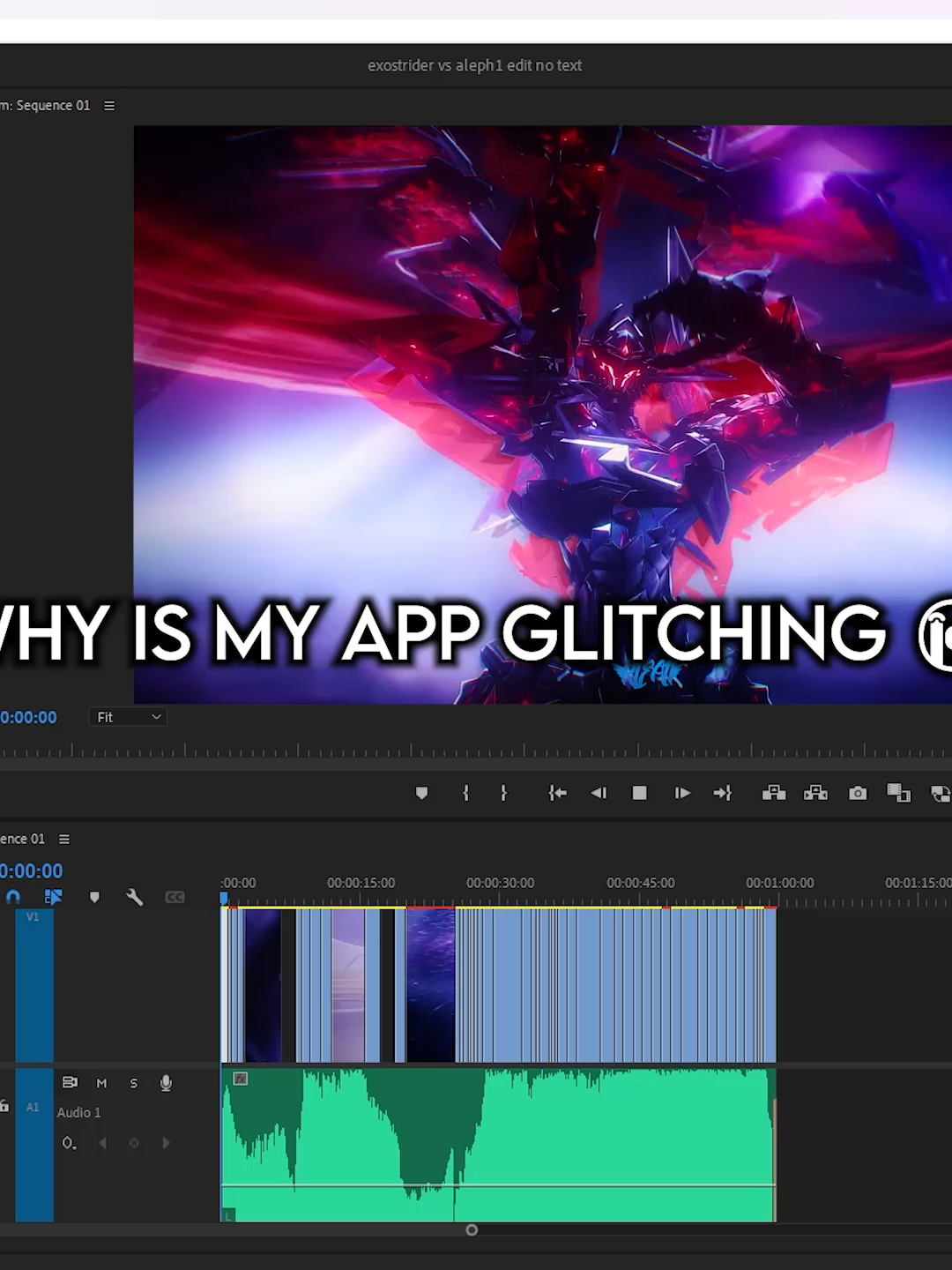Image resolution: width=952 pixels, height=1270 pixels.
Task: Open the timeline Sequence 01 panel menu
Action: pos(63,839)
